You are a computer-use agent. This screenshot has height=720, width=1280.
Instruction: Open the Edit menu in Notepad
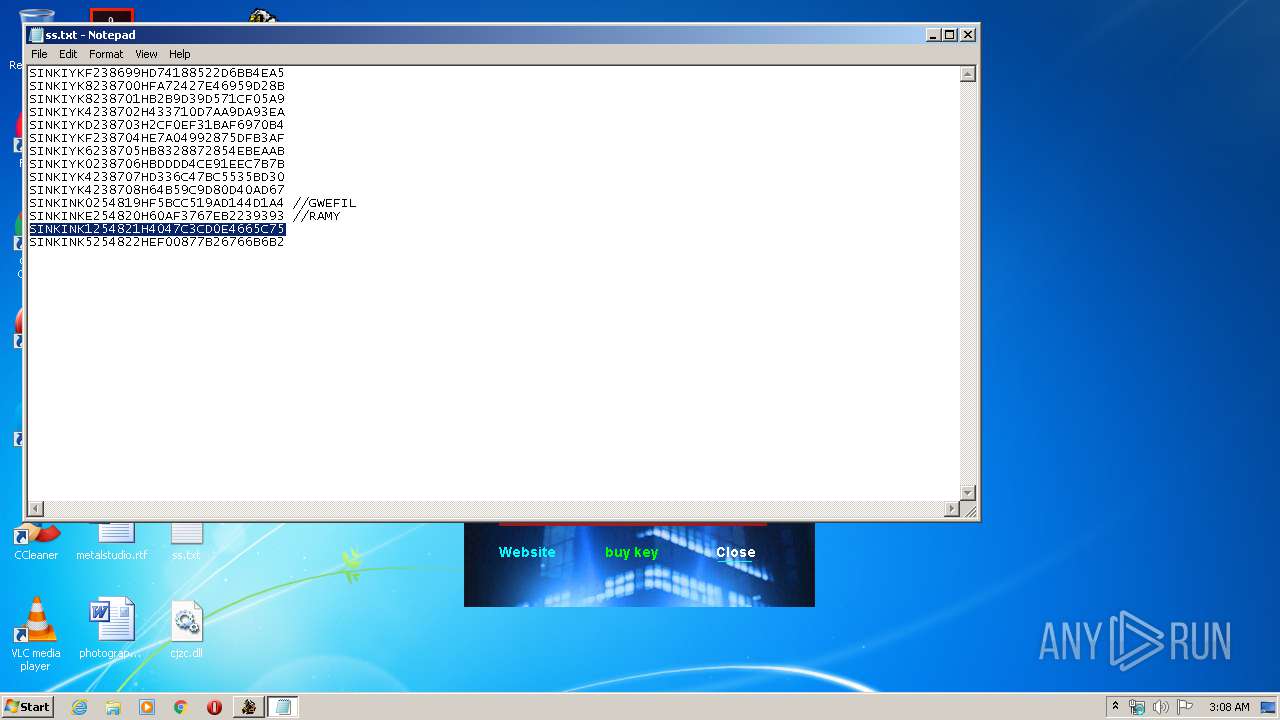(x=68, y=54)
